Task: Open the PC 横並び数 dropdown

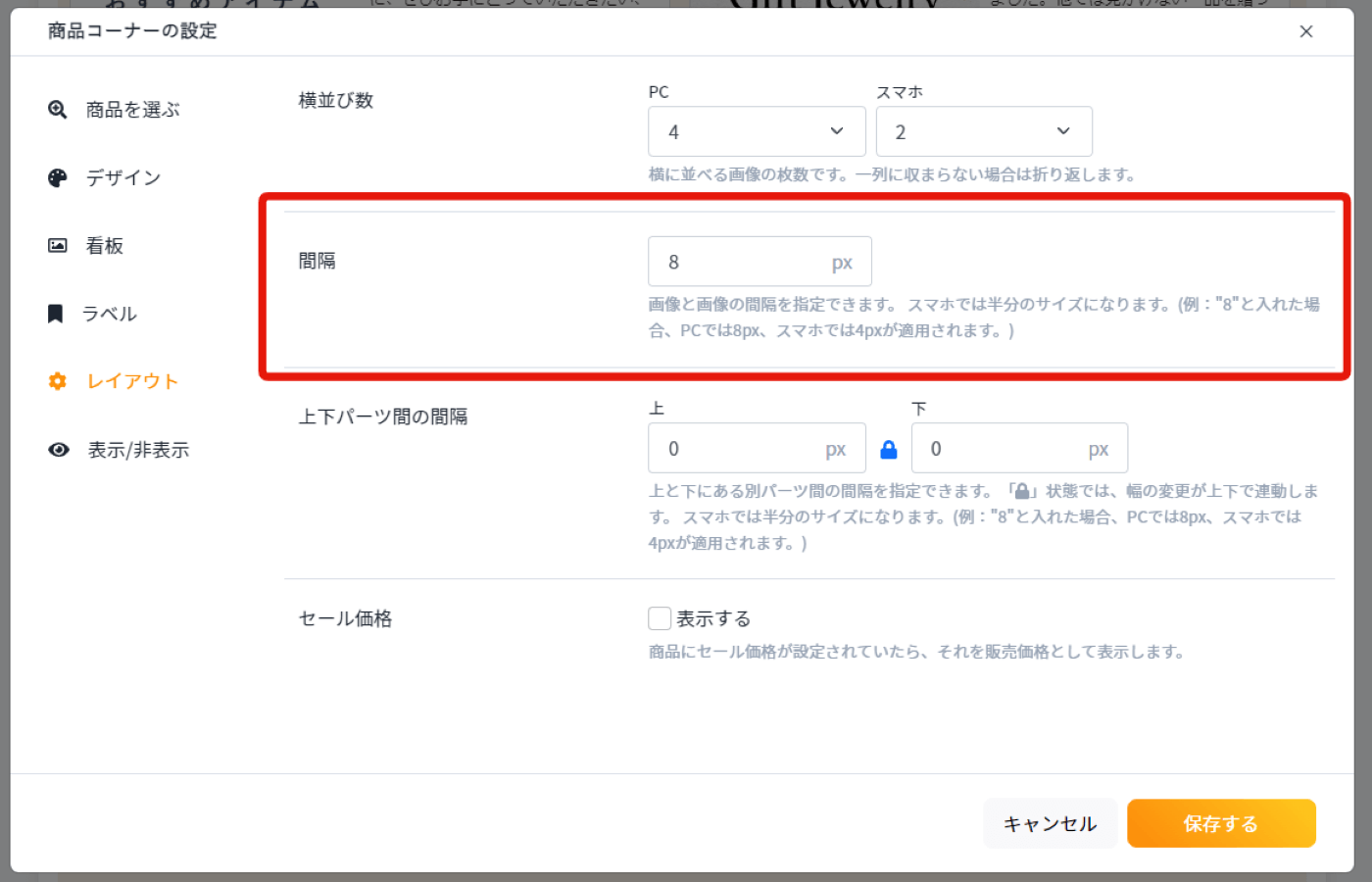Action: click(x=757, y=131)
